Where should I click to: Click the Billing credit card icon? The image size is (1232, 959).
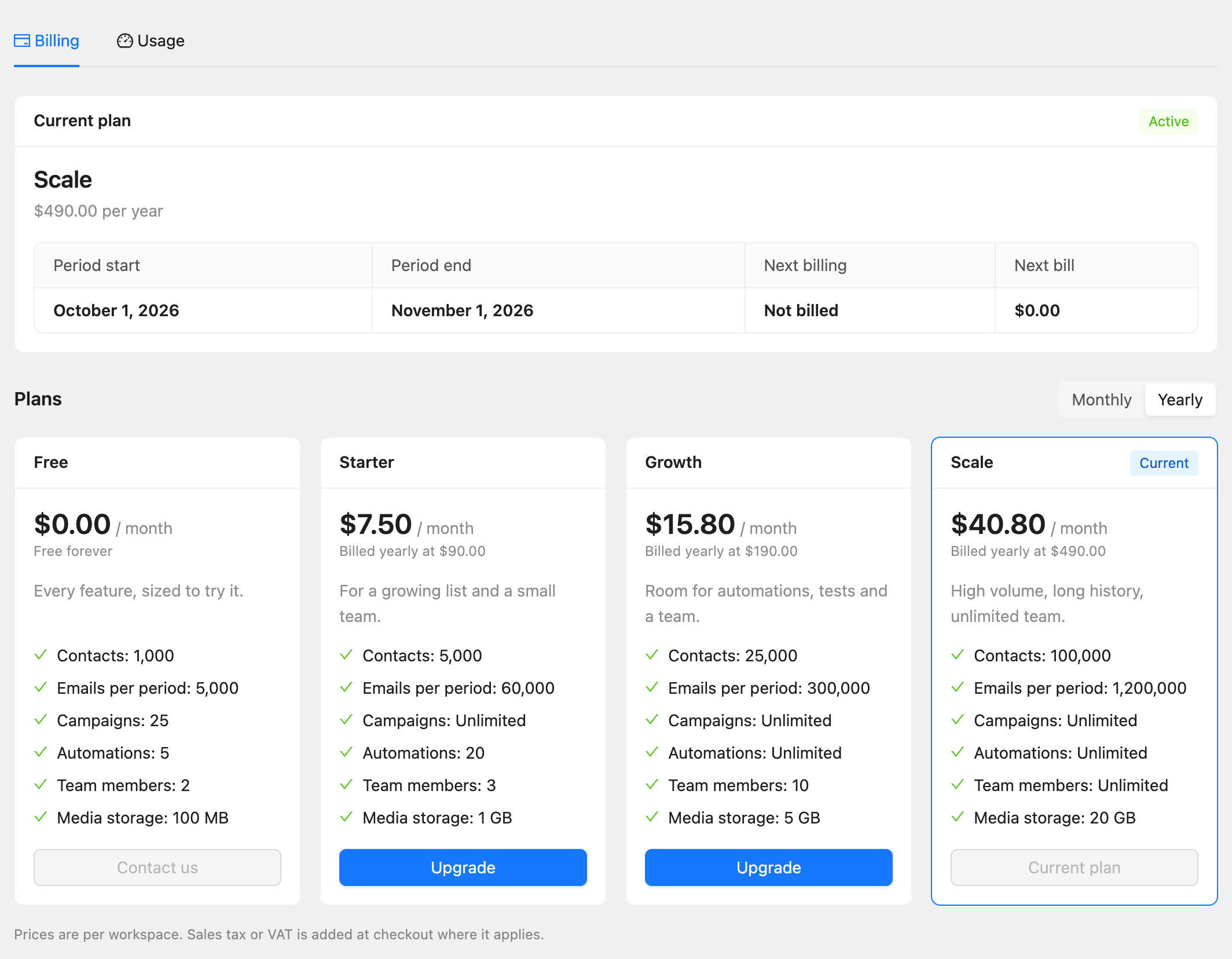tap(22, 41)
